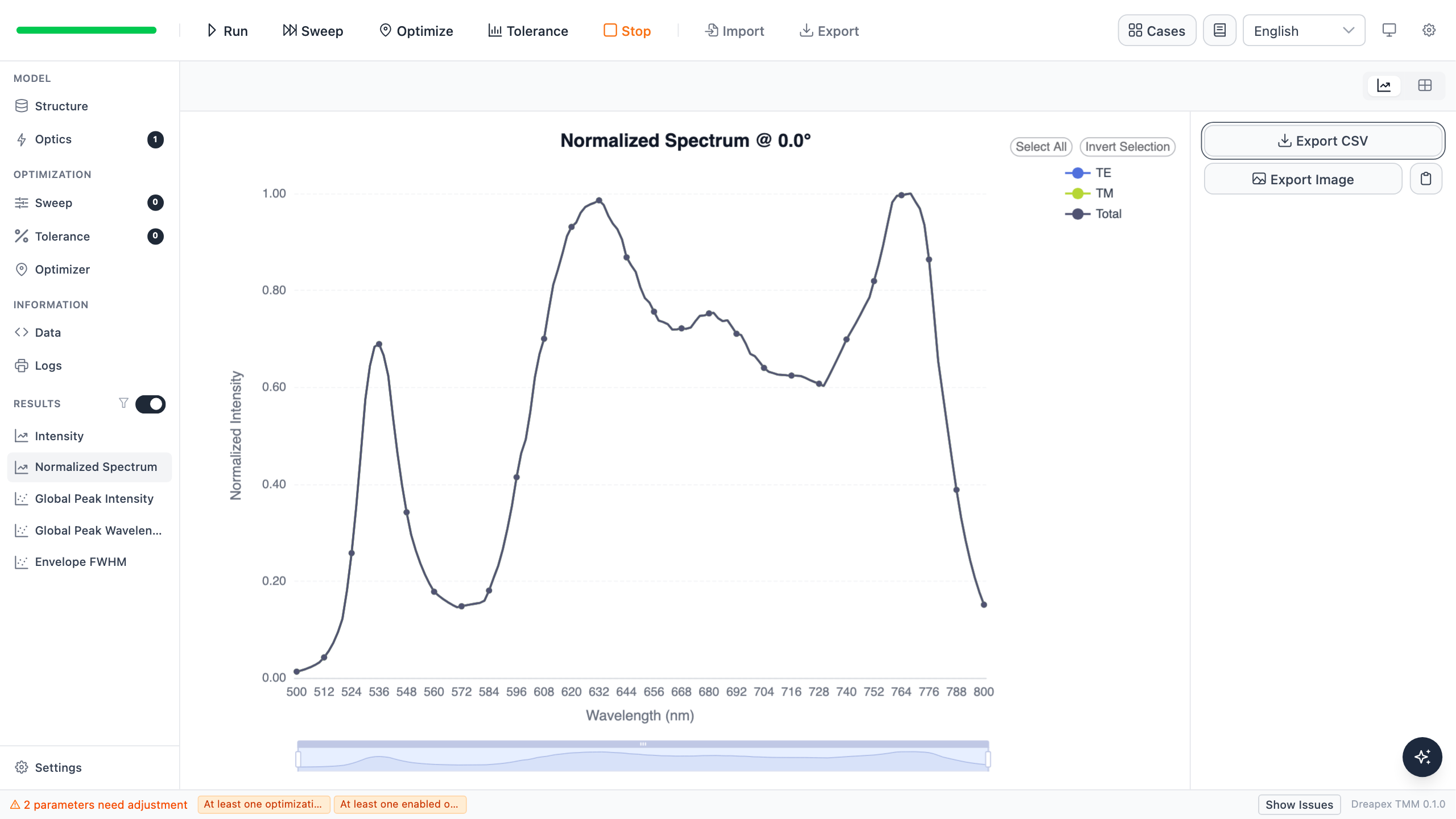
Task: Start a Sweep from the toolbar
Action: pos(313,31)
